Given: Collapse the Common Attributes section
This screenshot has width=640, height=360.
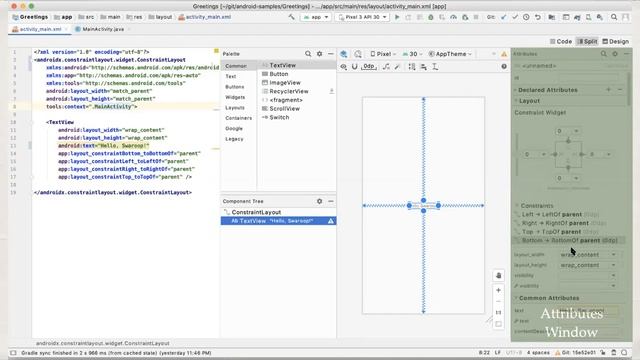Looking at the screenshot, I should pyautogui.click(x=516, y=298).
